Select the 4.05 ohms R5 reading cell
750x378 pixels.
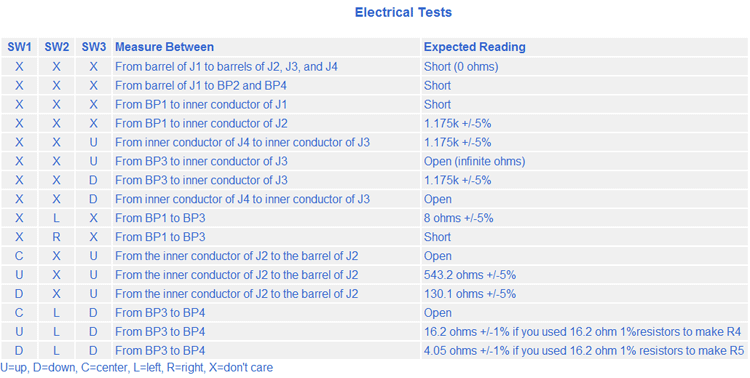pos(584,351)
